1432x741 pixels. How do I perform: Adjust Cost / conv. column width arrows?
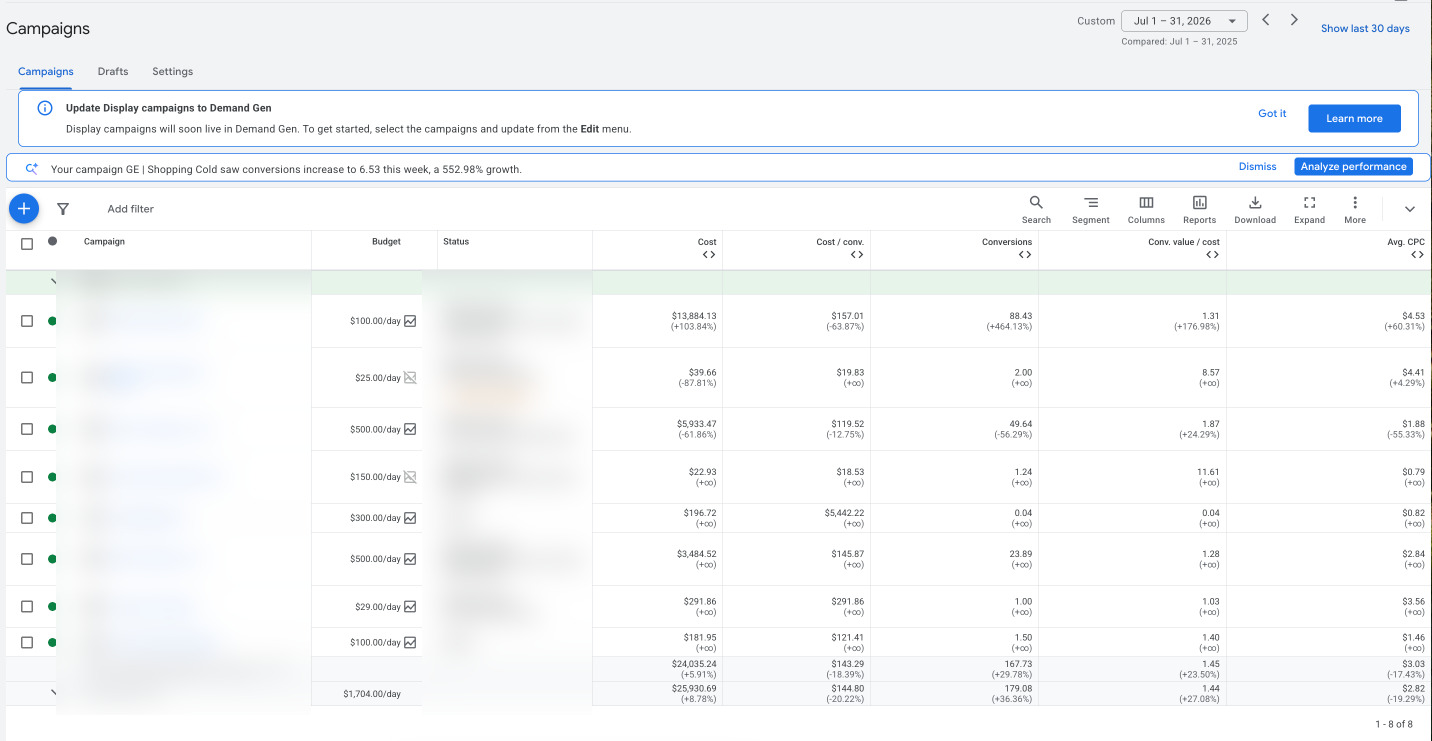[857, 255]
